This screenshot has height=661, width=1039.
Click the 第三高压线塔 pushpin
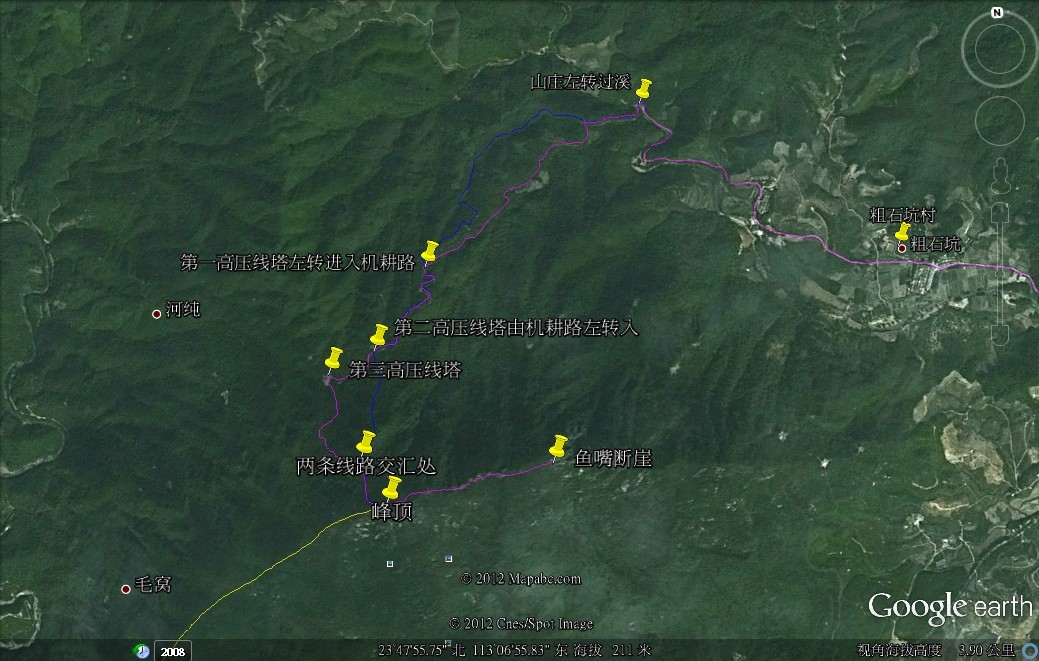point(334,358)
